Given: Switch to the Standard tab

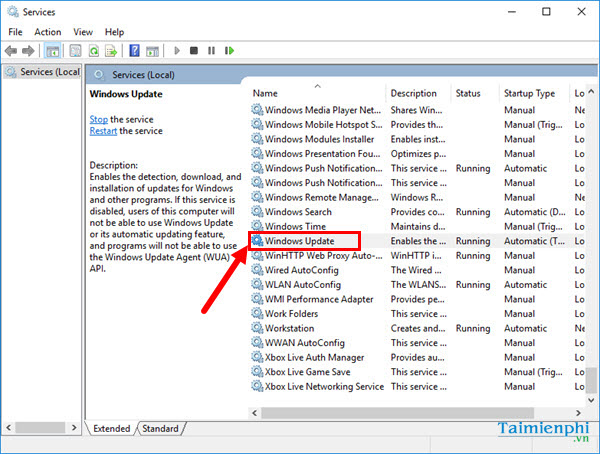Looking at the screenshot, I should pos(160,428).
